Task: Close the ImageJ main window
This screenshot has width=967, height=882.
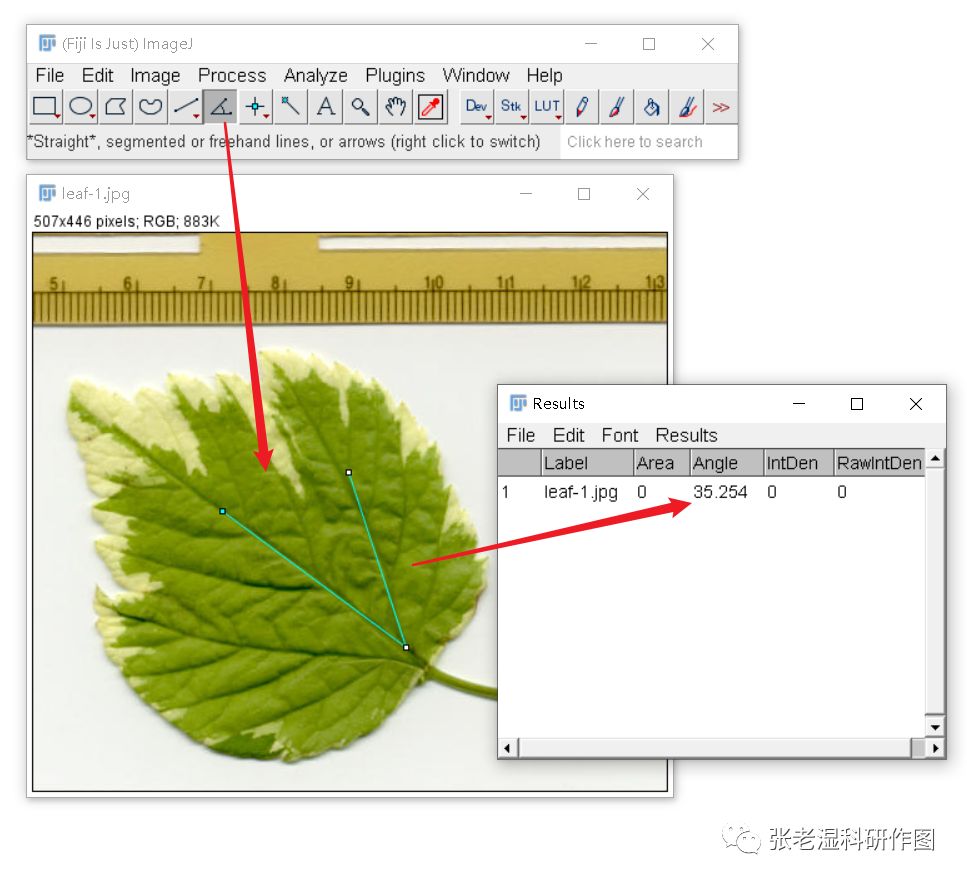Action: coord(707,44)
